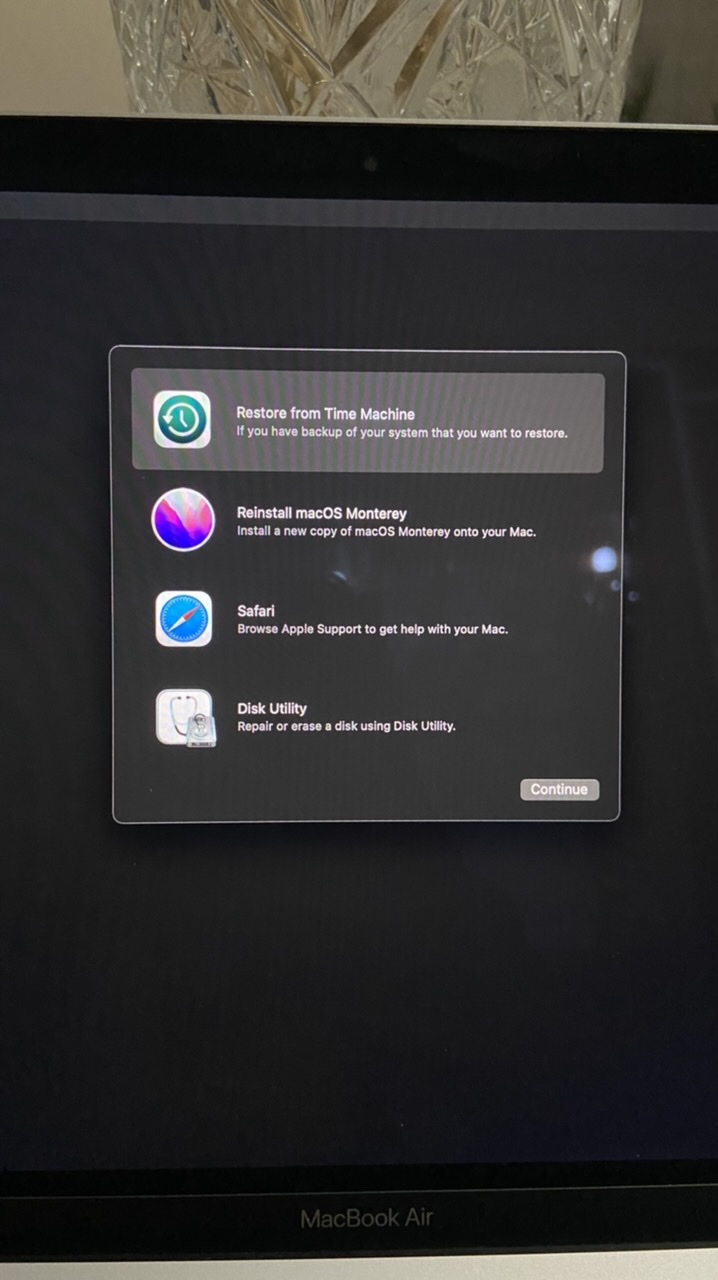This screenshot has height=1280, width=718.
Task: Click the Time Machine icon
Action: (x=182, y=419)
